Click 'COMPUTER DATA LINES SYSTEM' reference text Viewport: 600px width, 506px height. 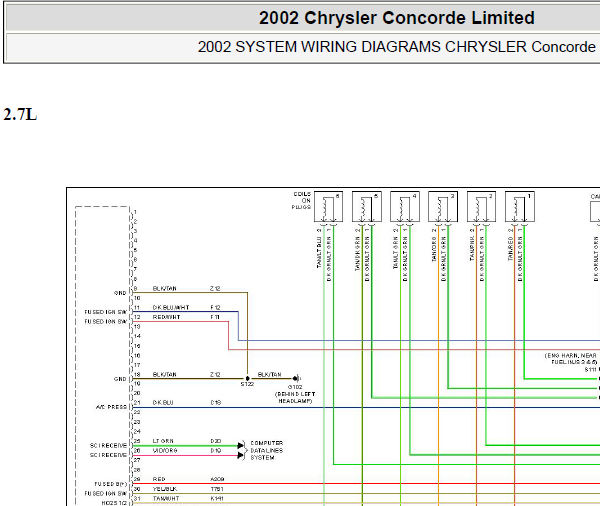[x=267, y=450]
